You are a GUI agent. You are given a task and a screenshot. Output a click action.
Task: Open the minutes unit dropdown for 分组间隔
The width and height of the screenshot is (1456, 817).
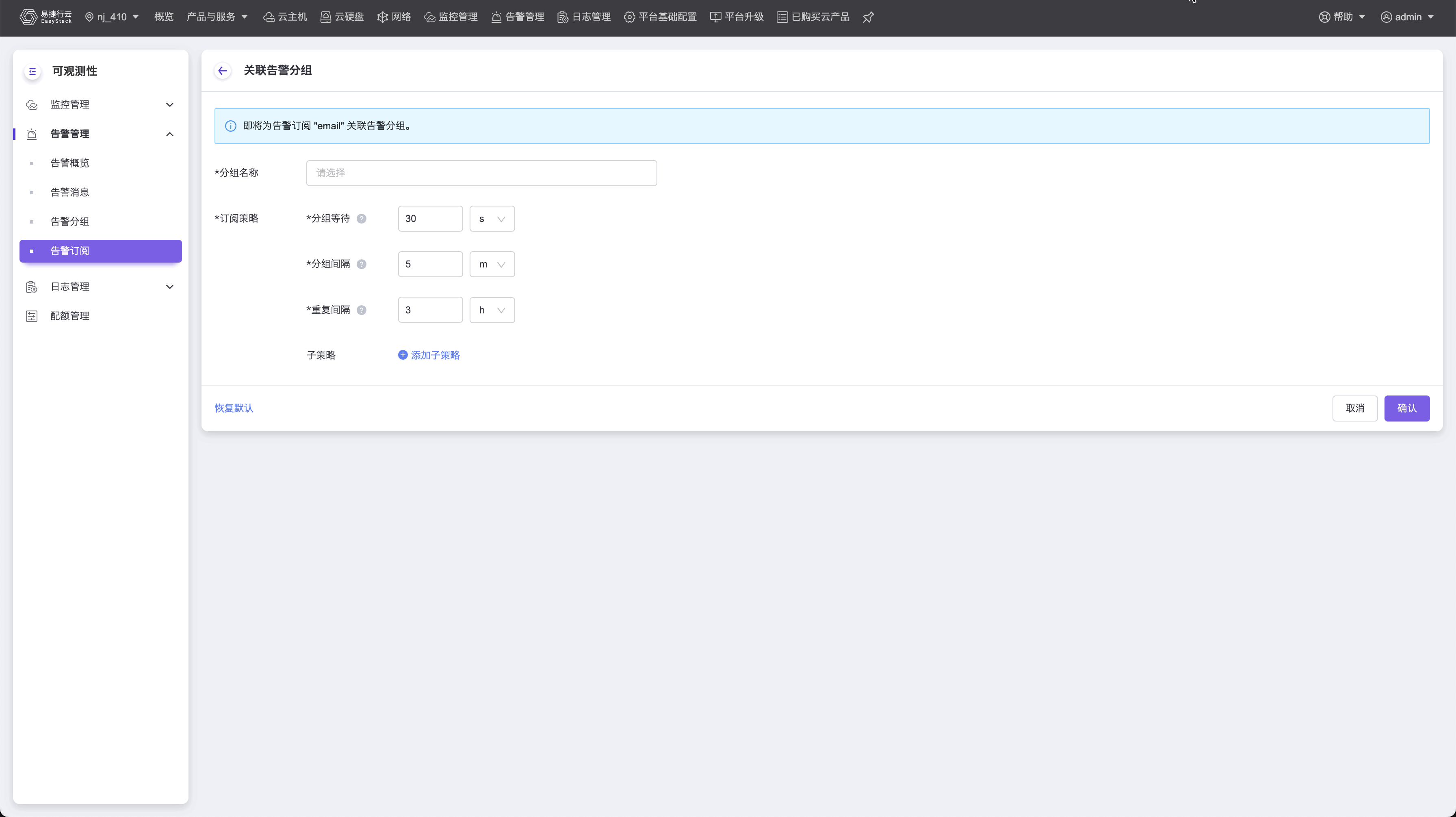click(x=492, y=264)
